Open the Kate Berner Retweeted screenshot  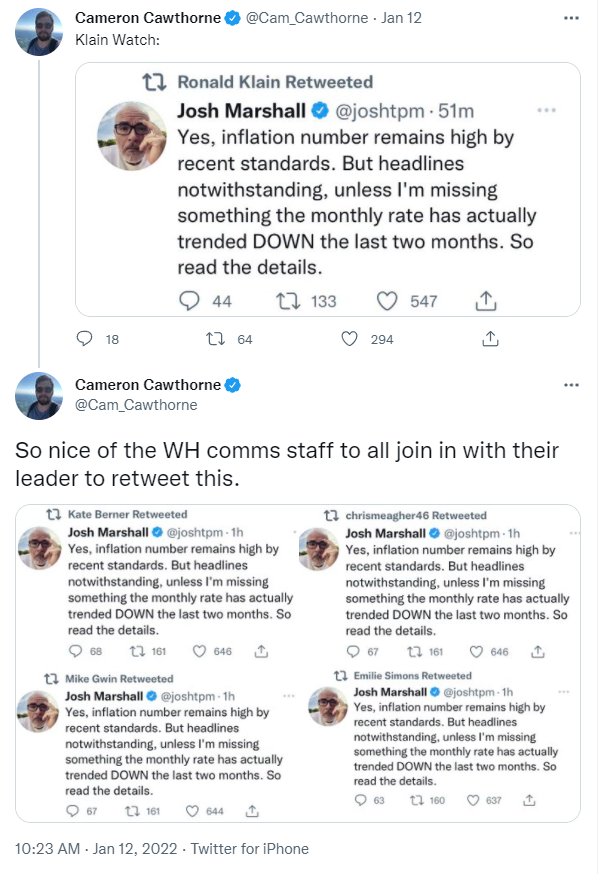[x=157, y=584]
